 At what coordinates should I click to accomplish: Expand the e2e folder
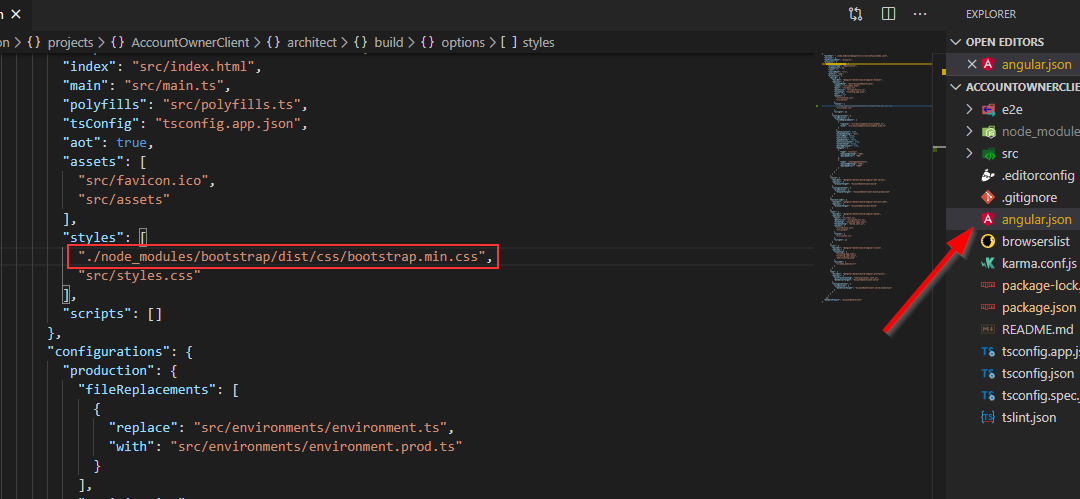point(968,109)
